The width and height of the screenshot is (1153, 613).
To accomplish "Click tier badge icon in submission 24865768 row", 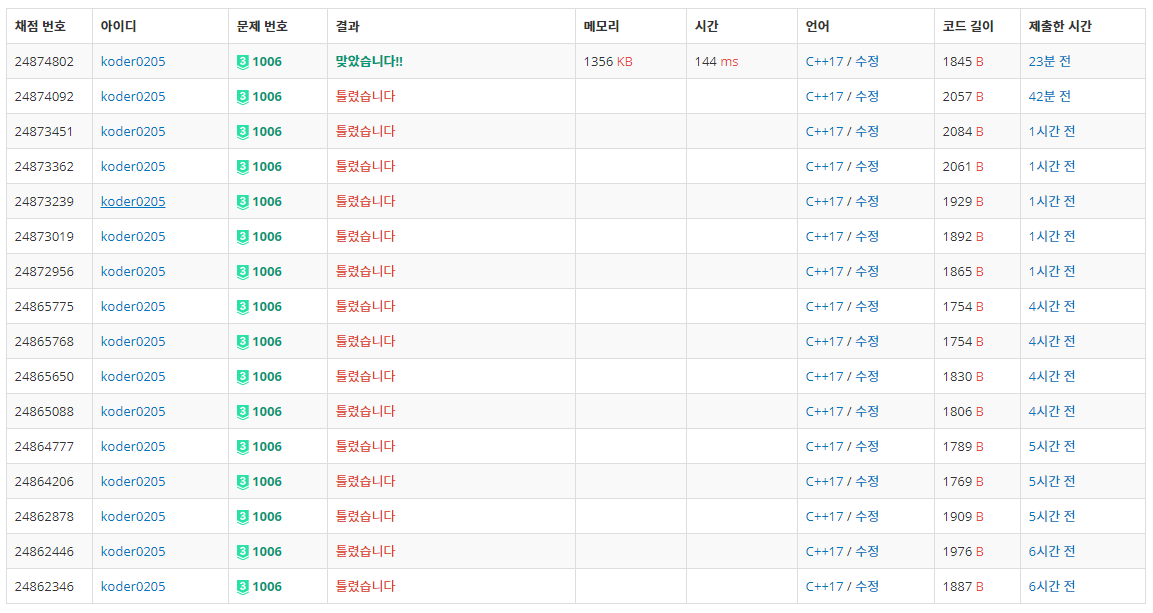I will point(243,342).
